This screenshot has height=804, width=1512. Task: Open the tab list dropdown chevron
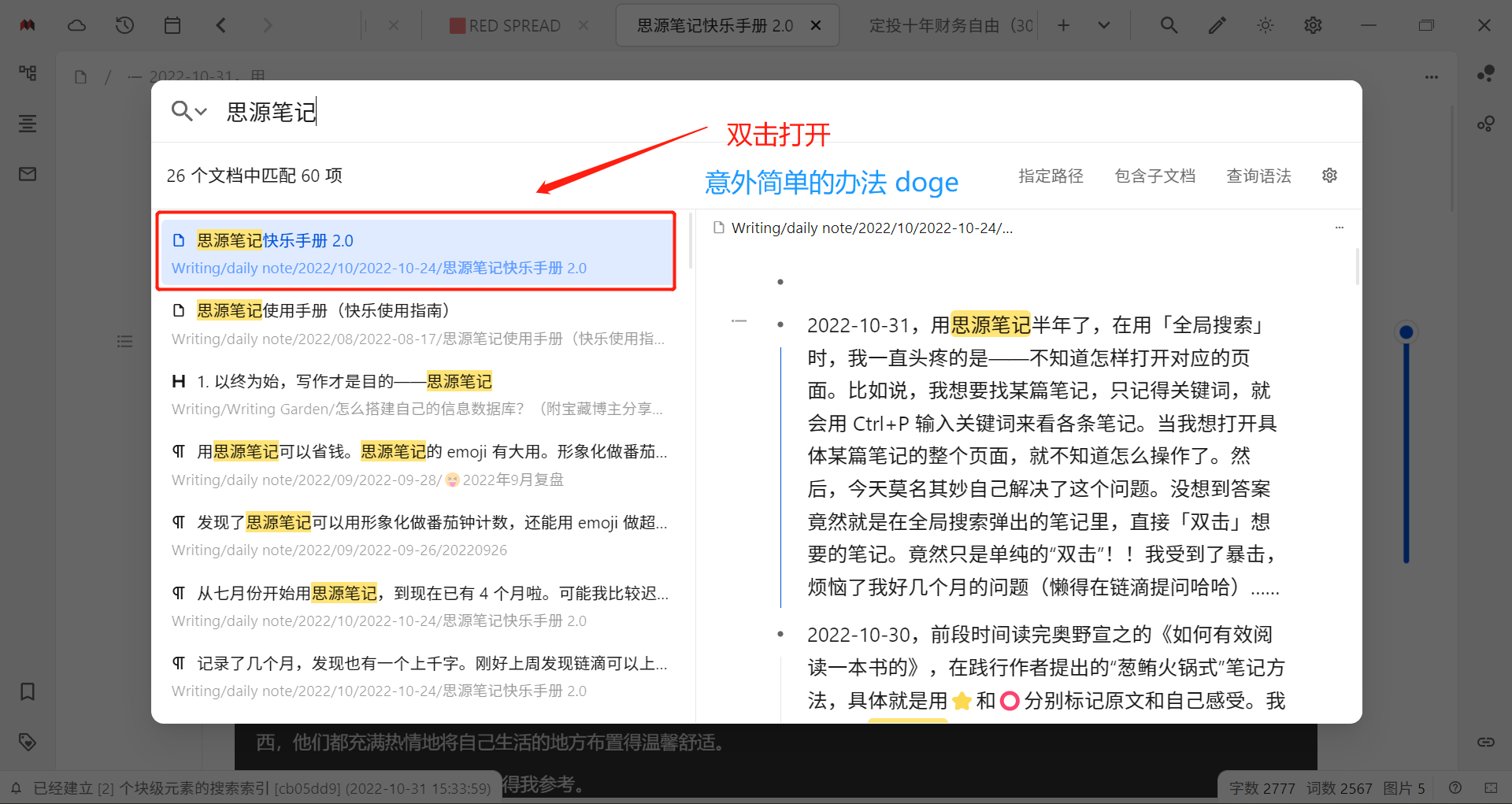coord(1103,24)
